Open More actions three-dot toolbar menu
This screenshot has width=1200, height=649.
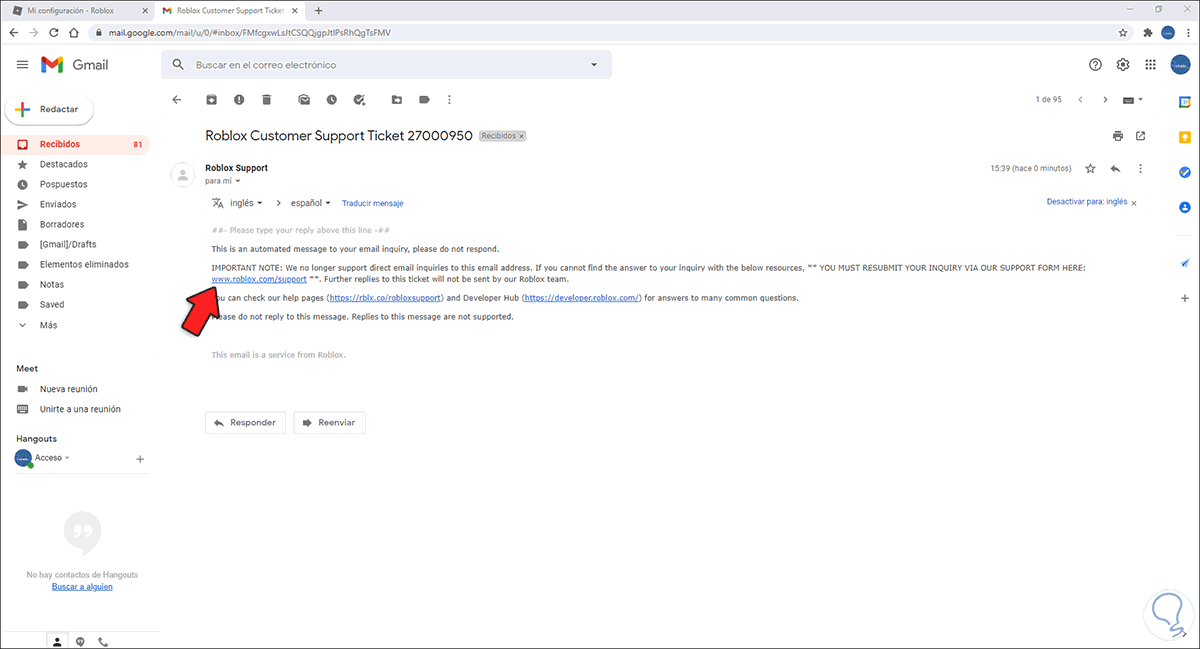pyautogui.click(x=450, y=100)
